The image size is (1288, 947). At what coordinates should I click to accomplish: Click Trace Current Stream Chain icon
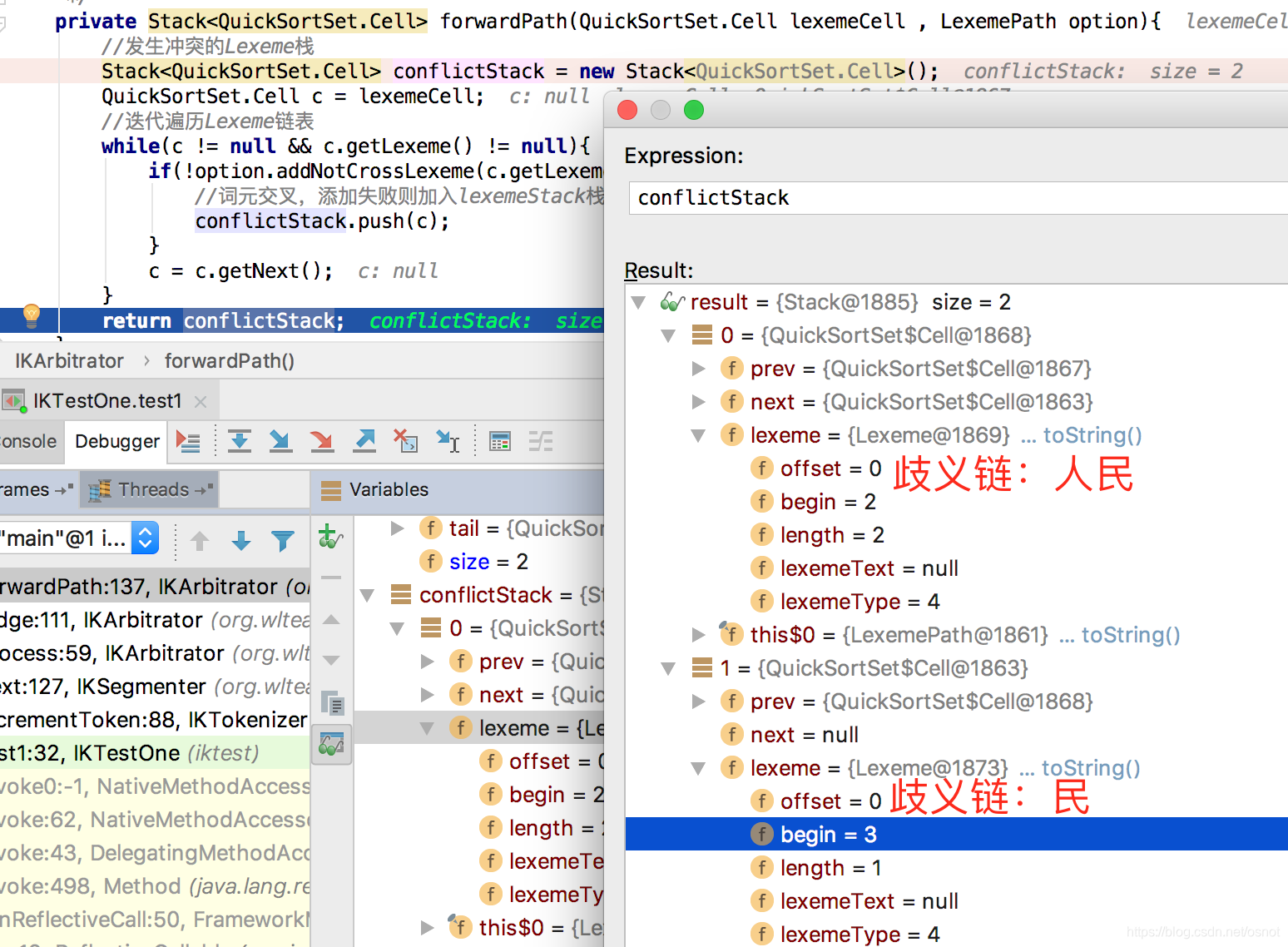tap(541, 441)
